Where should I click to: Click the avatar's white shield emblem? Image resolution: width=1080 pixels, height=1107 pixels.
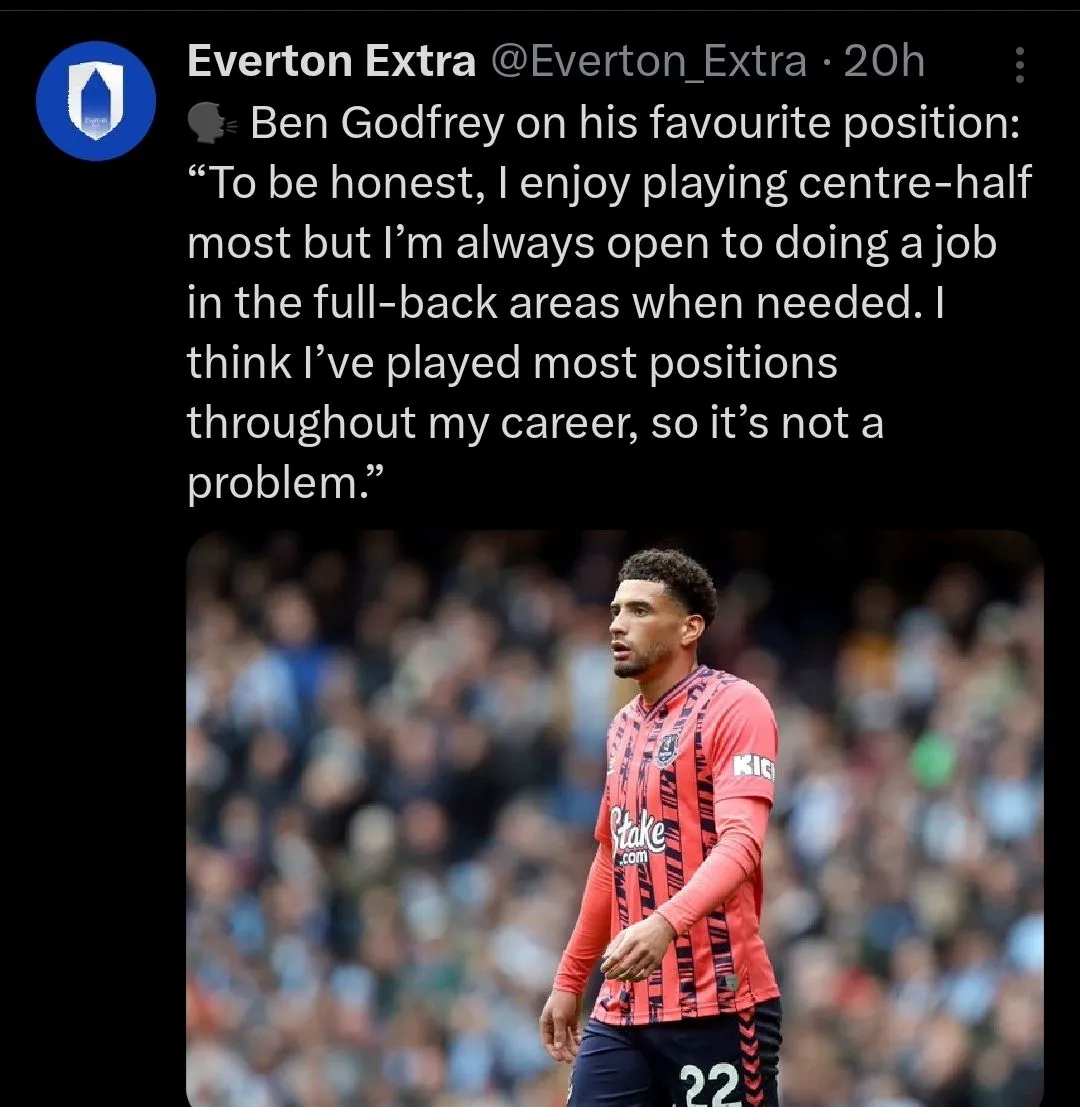click(x=96, y=97)
